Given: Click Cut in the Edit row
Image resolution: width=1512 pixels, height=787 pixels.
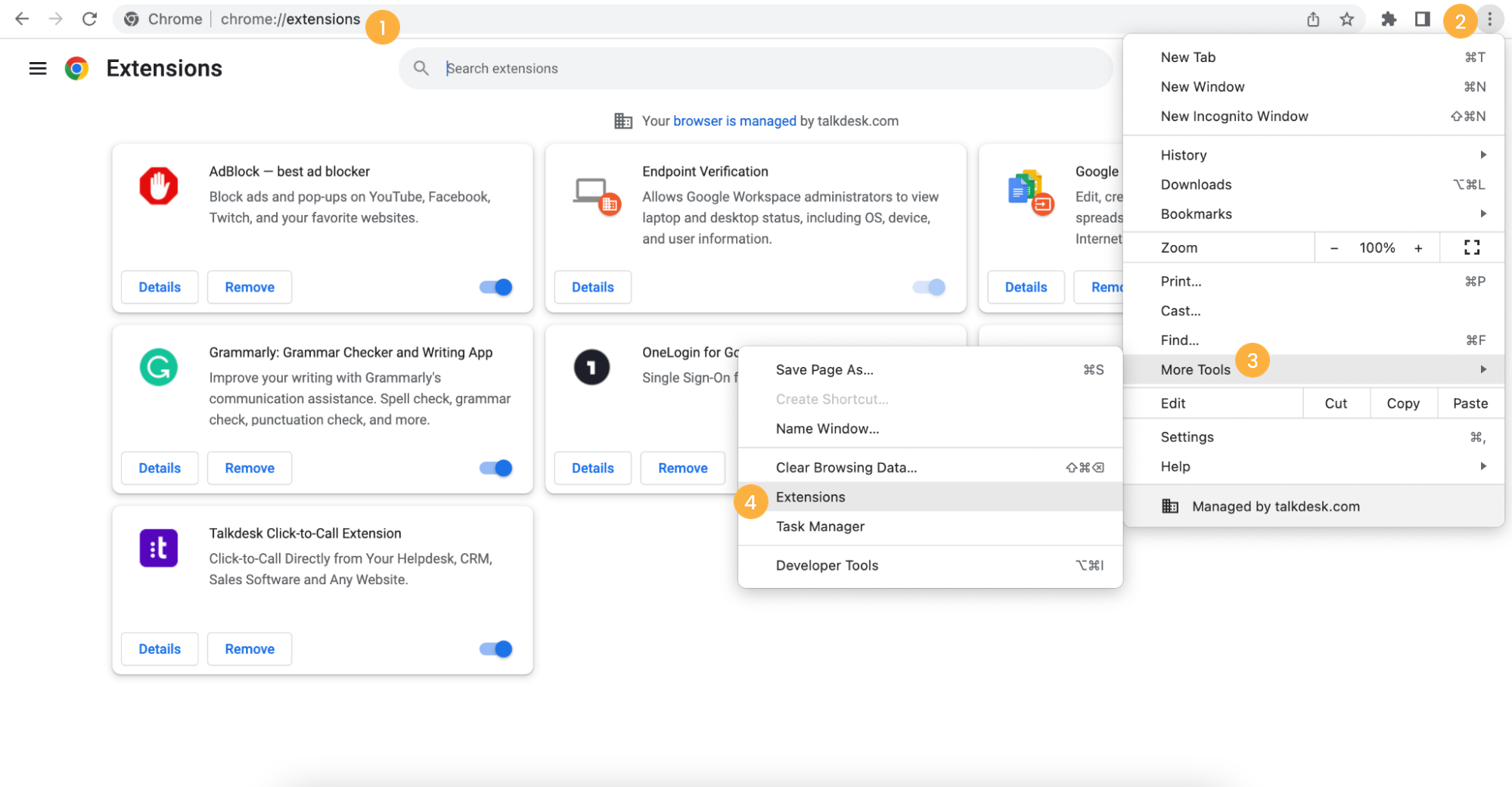Looking at the screenshot, I should [1336, 403].
